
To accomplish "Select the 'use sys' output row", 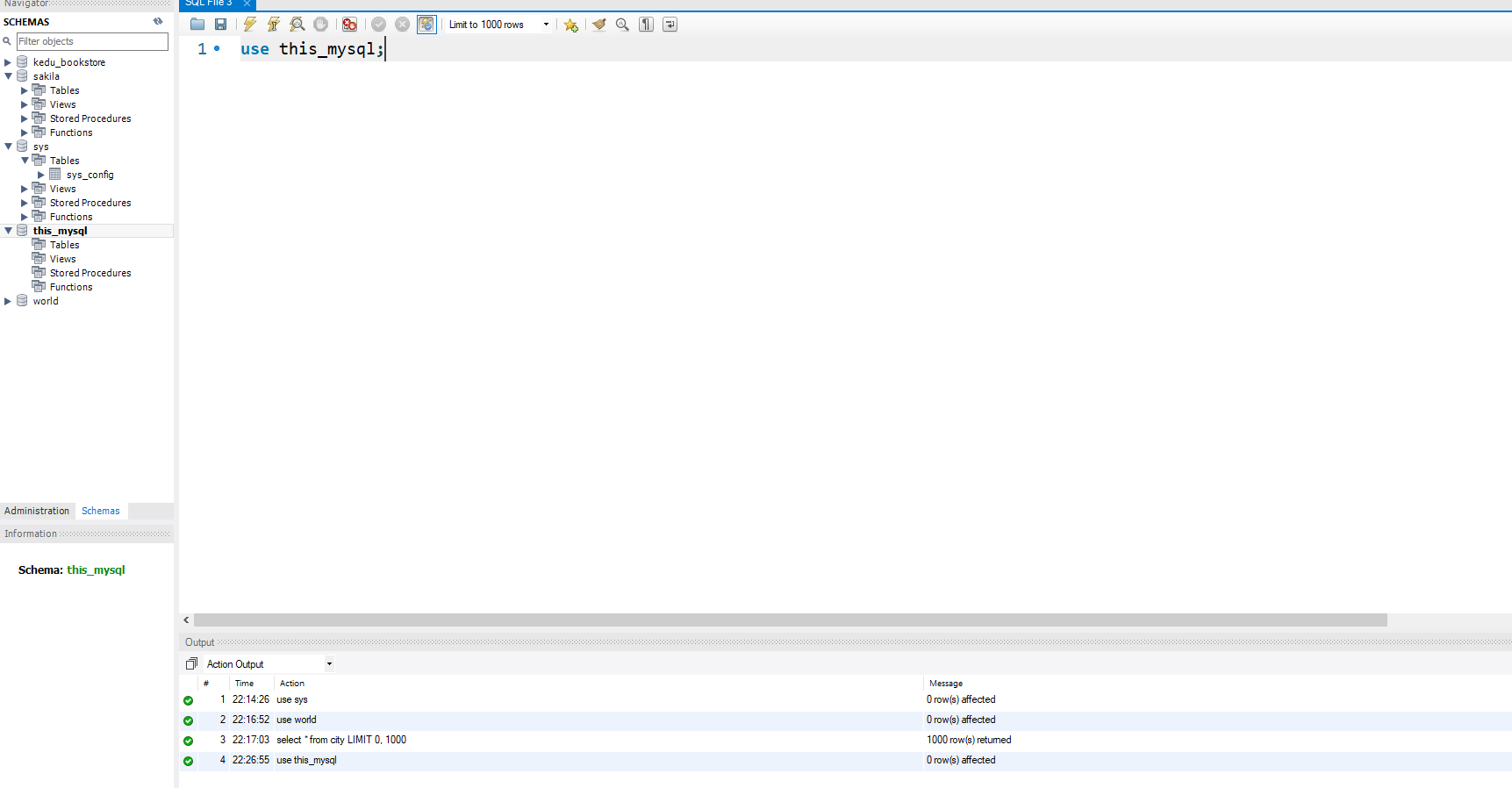I will [x=846, y=699].
